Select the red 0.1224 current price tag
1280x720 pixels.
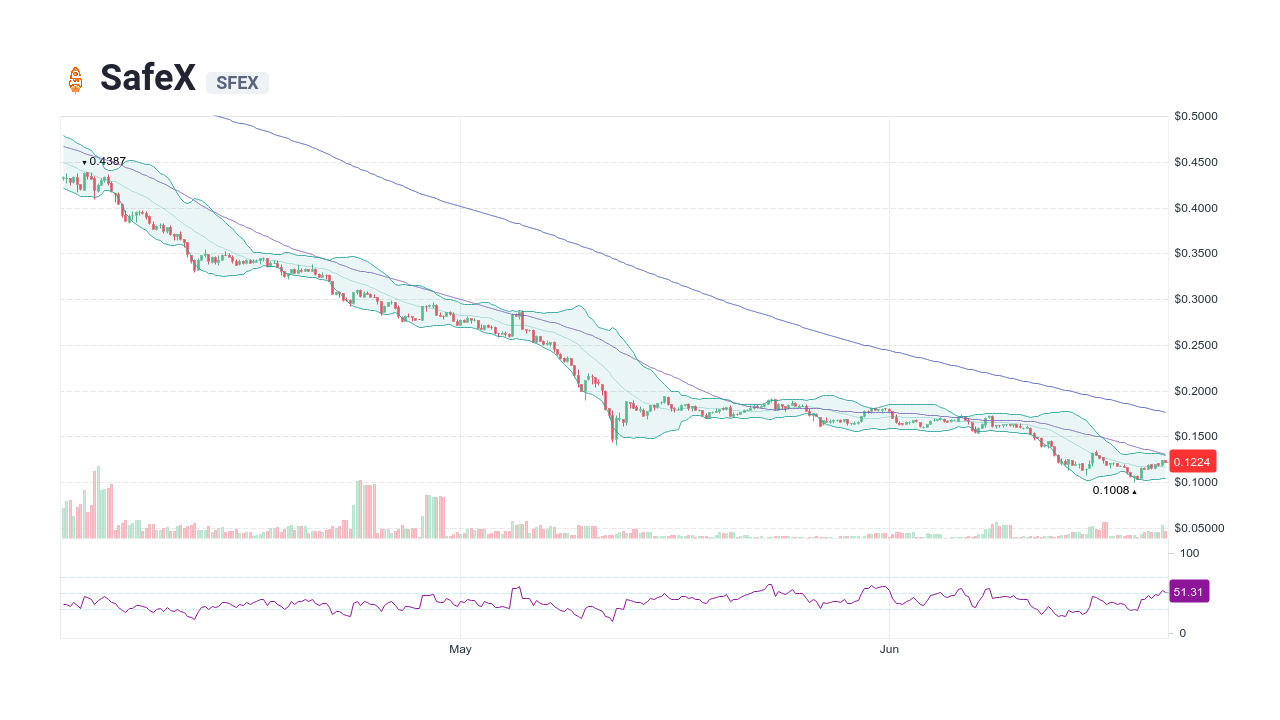[1191, 461]
